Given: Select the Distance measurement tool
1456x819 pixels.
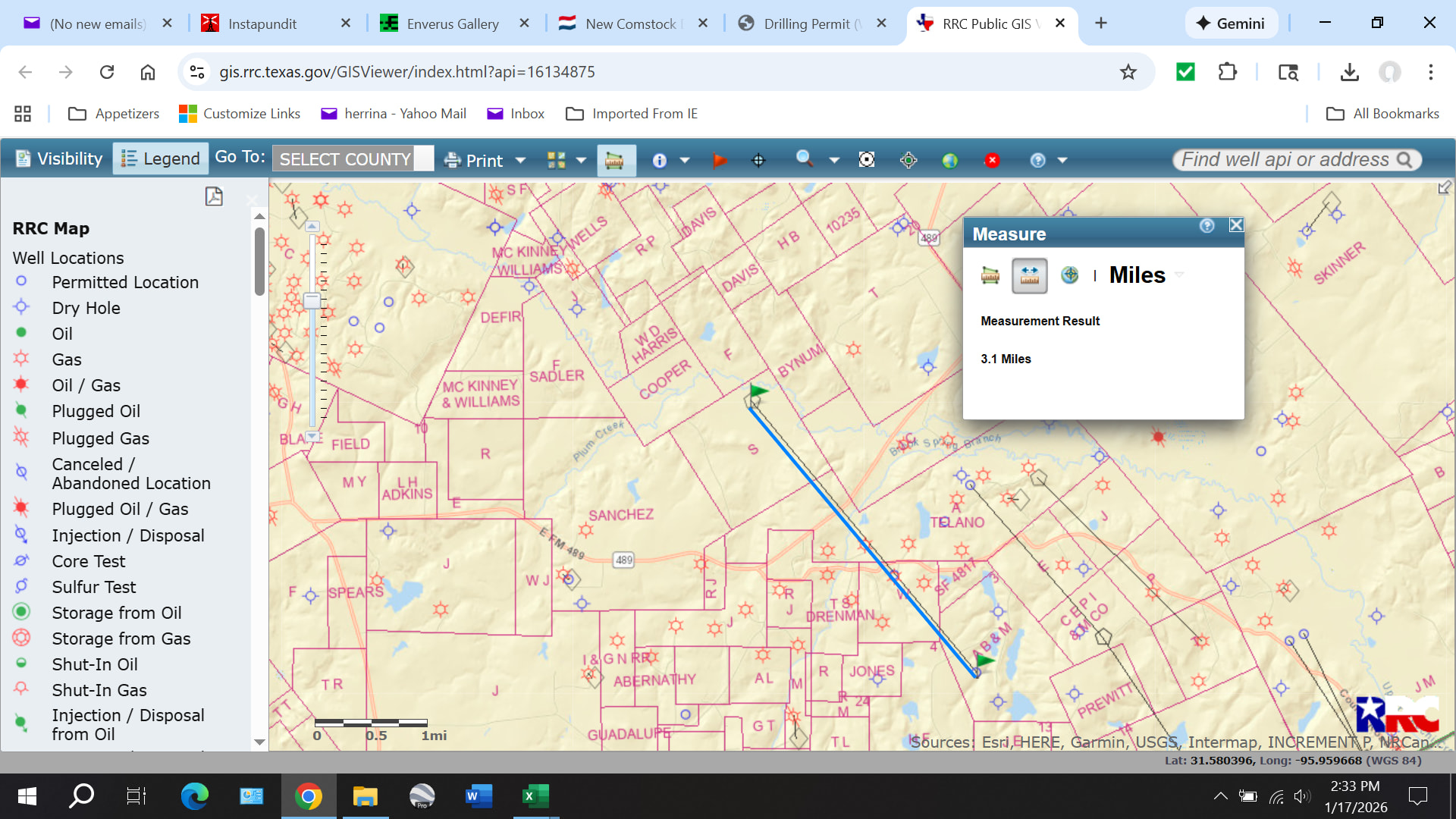Looking at the screenshot, I should point(1029,275).
